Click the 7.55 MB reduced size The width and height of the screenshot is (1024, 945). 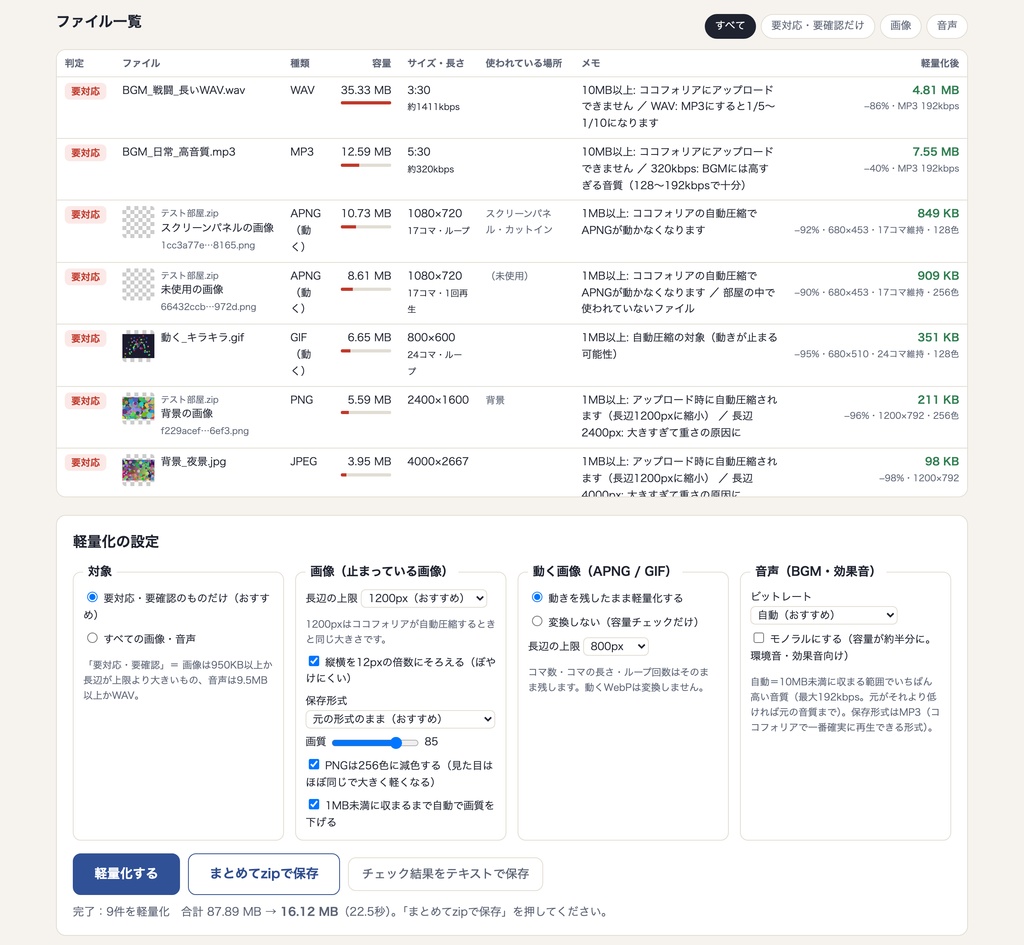coord(935,152)
